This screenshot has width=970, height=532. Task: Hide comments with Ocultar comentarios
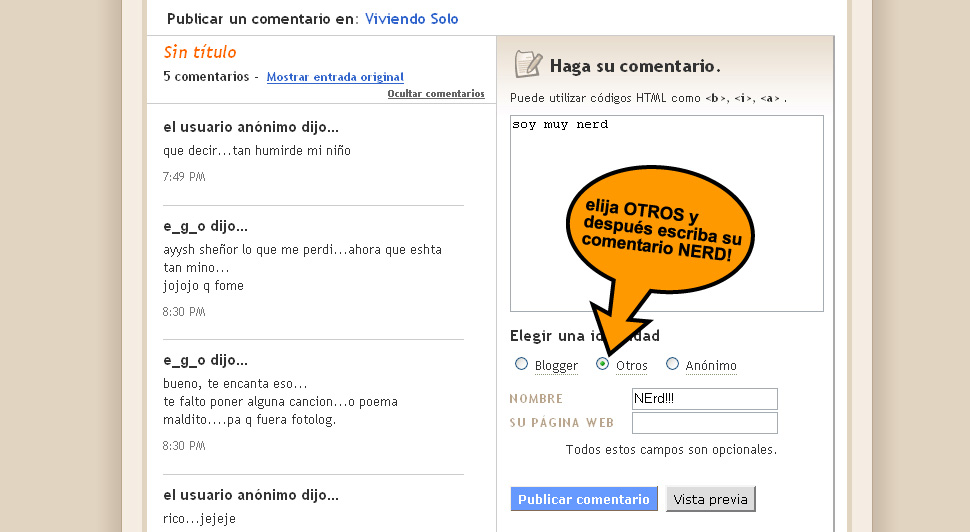[436, 93]
